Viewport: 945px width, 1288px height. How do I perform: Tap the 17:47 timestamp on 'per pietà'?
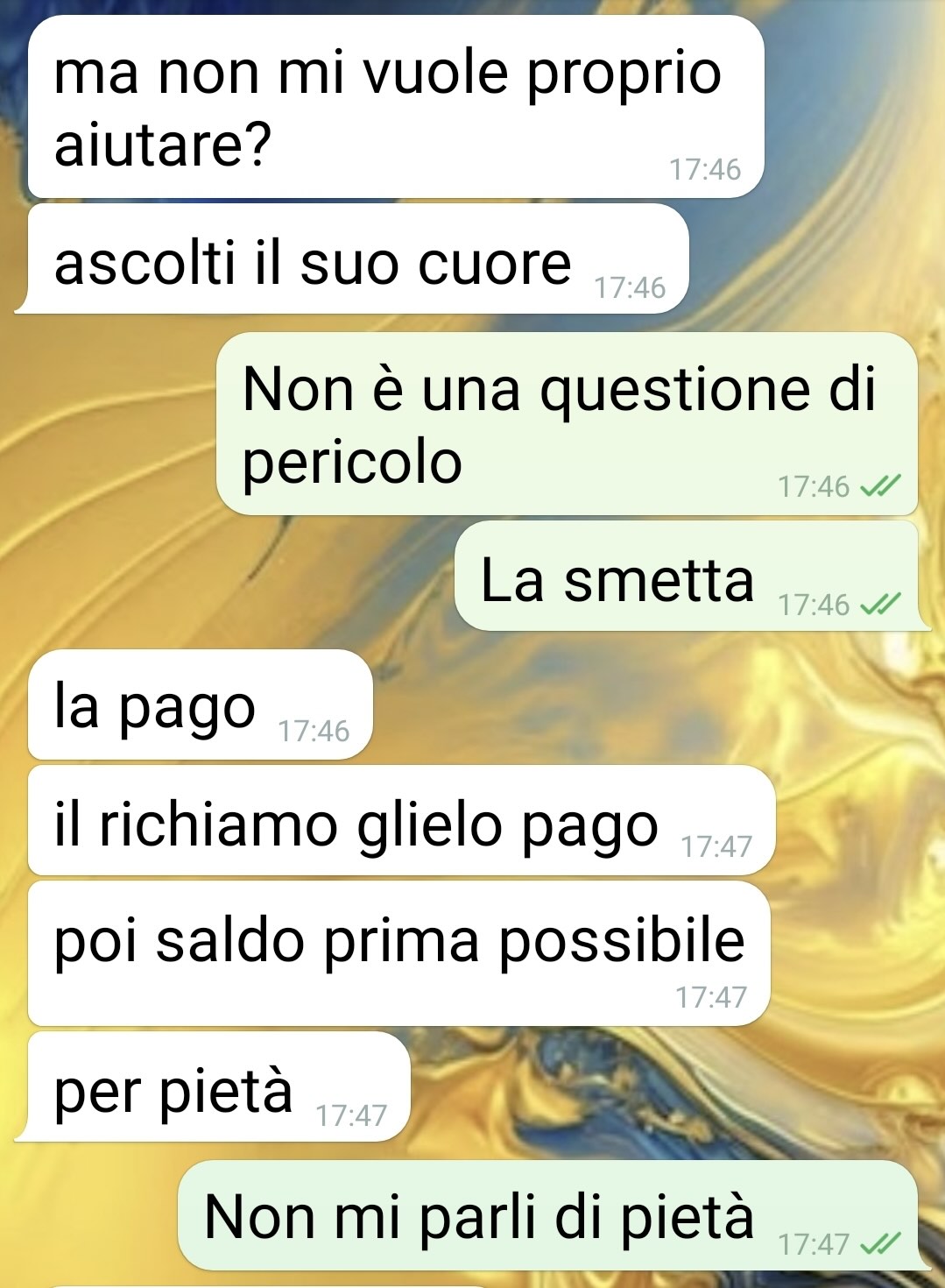coord(351,1115)
